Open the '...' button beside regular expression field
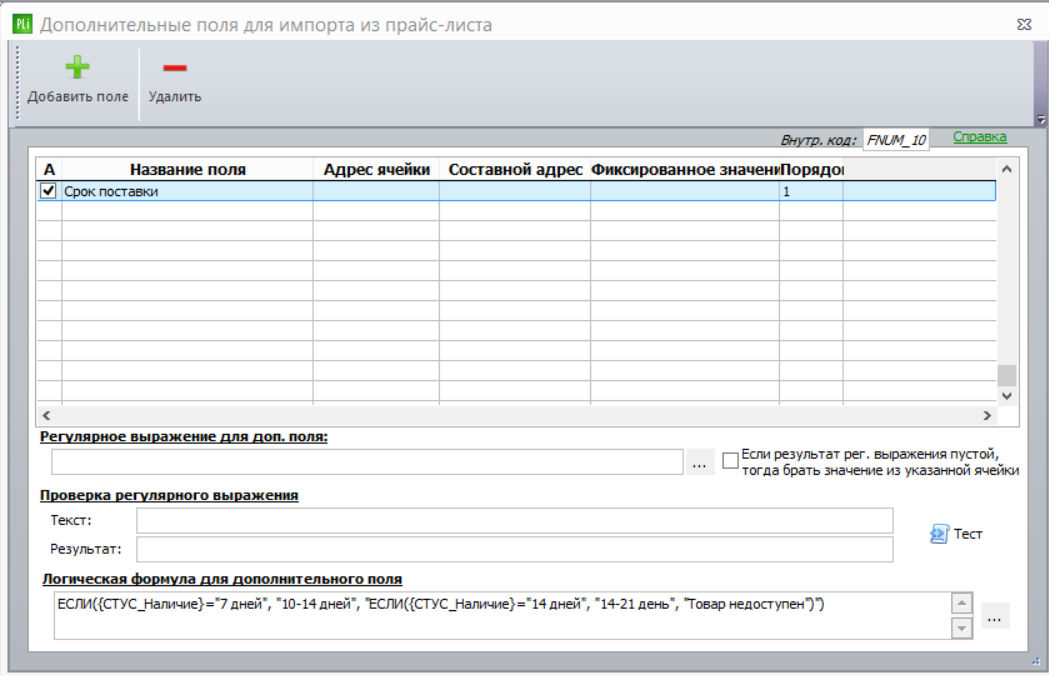Image resolution: width=1049 pixels, height=676 pixels. (699, 462)
